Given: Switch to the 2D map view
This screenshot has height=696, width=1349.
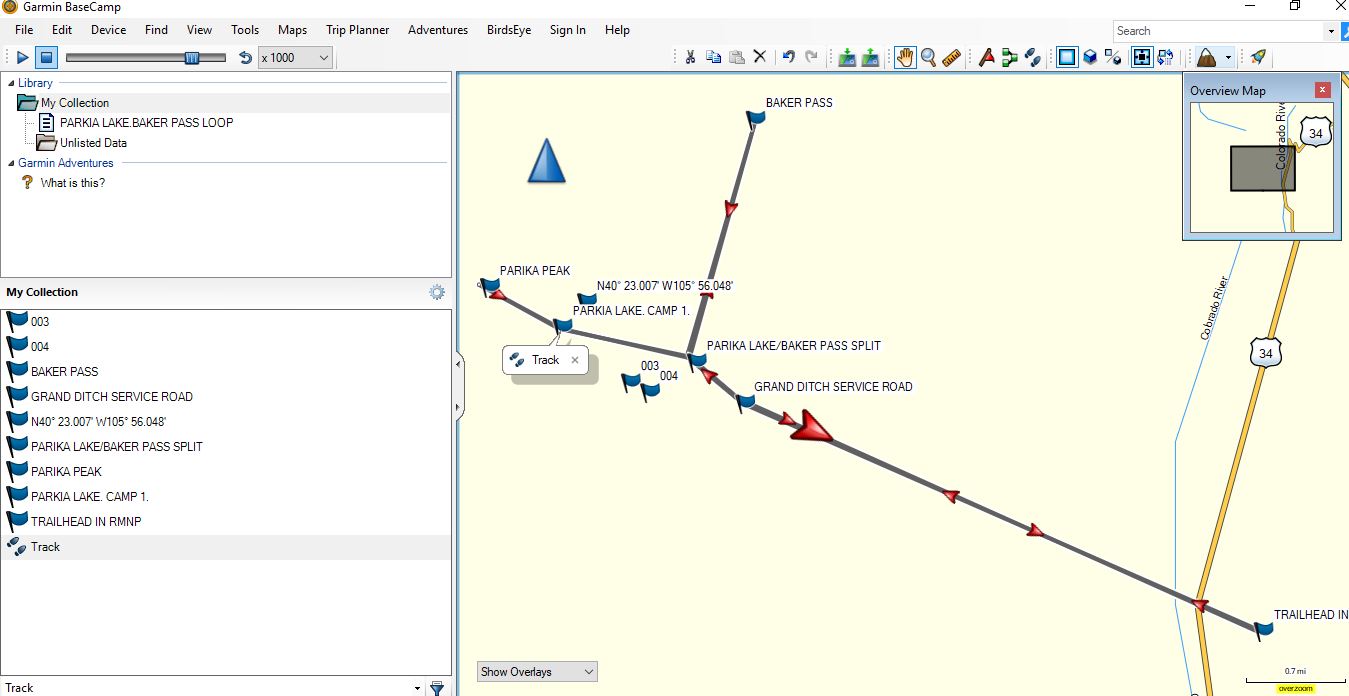Looking at the screenshot, I should point(1067,58).
